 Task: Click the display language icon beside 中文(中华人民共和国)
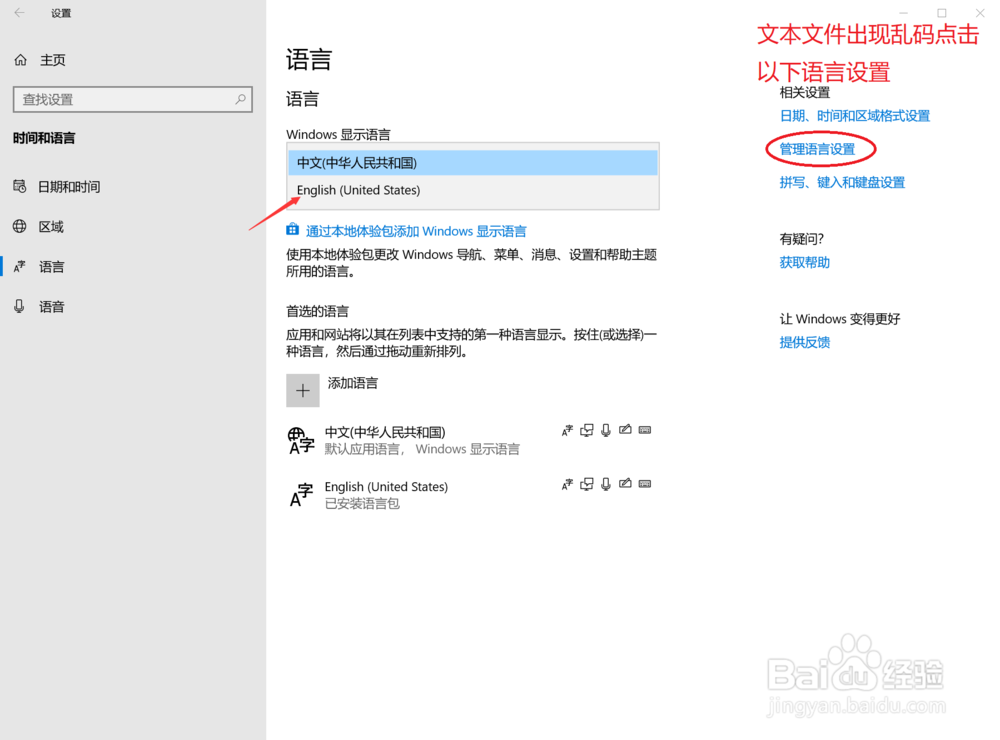click(567, 430)
